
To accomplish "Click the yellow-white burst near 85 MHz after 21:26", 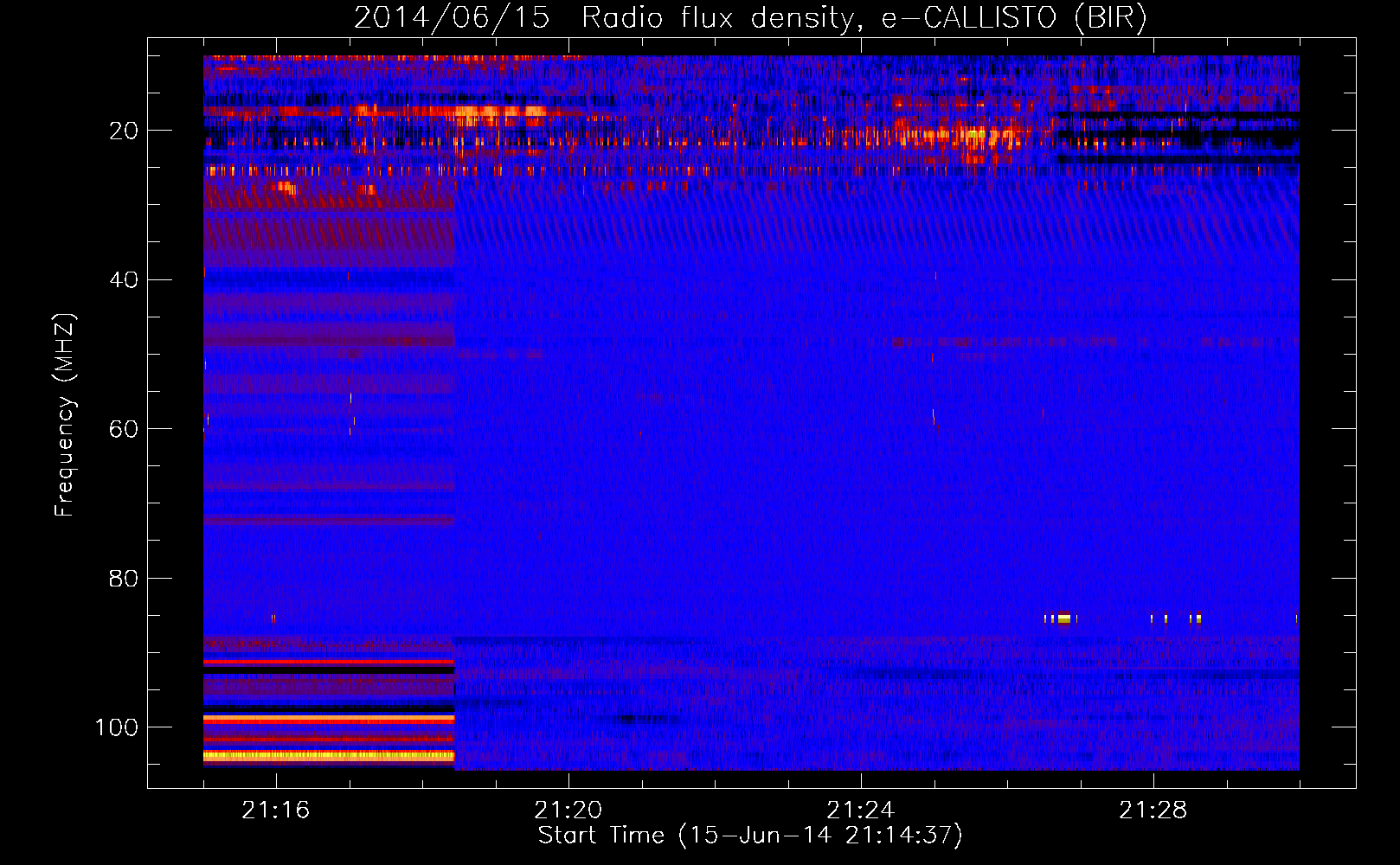I will point(1064,618).
